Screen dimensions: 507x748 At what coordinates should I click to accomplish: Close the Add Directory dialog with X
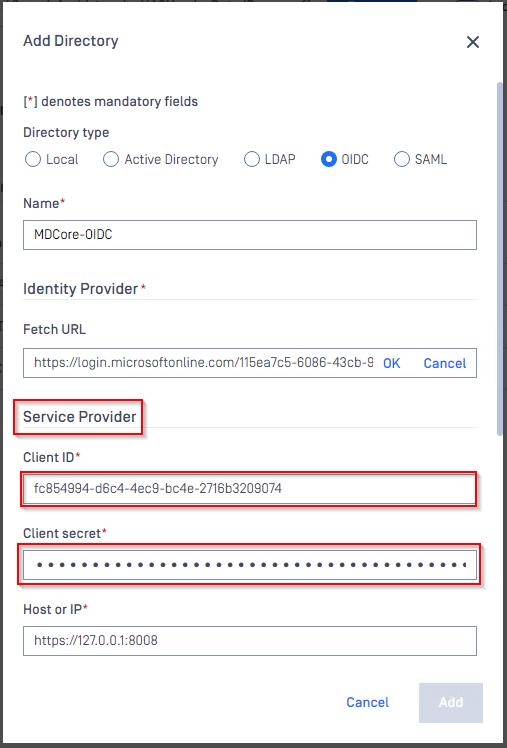coord(472,42)
